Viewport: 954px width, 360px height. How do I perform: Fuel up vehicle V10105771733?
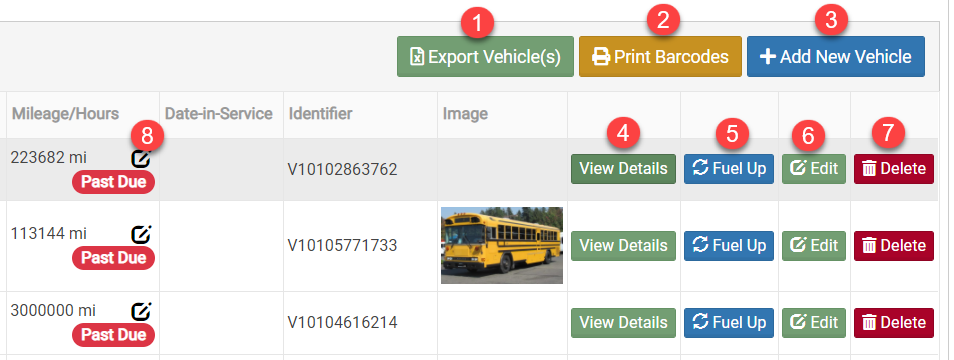pyautogui.click(x=729, y=246)
